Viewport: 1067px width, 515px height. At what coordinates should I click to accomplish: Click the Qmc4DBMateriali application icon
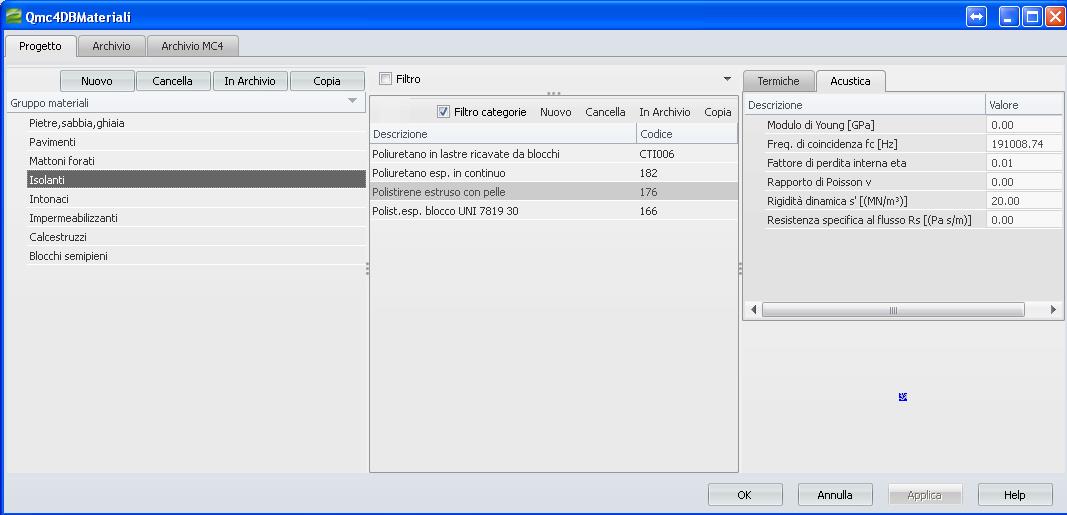coord(13,17)
